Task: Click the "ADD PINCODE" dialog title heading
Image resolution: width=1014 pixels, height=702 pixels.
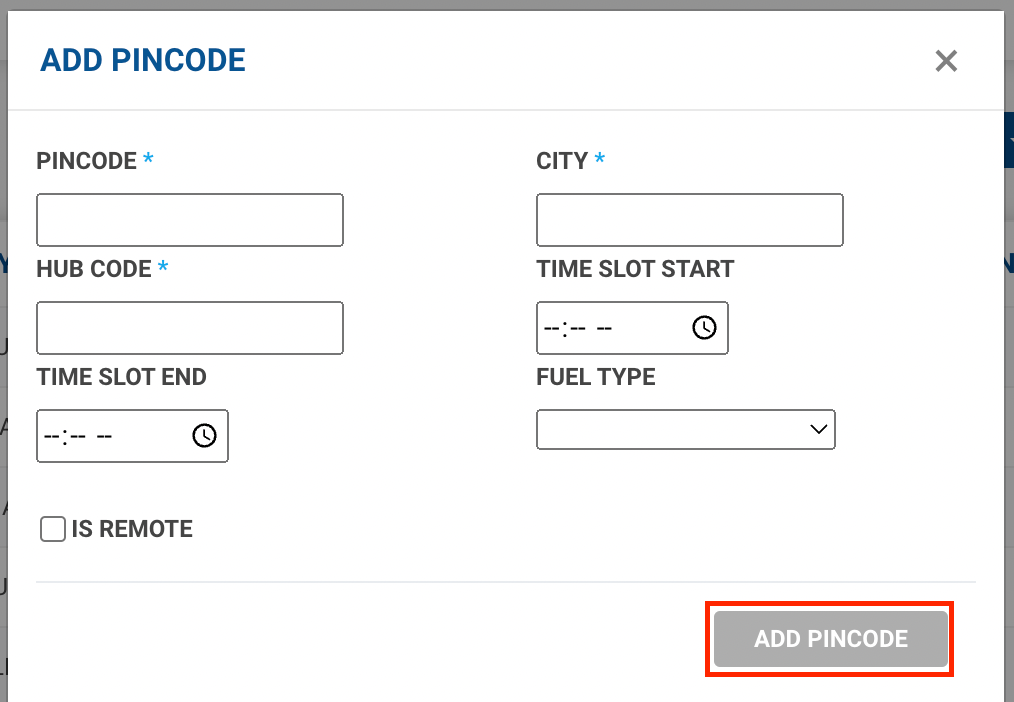Action: tap(143, 60)
